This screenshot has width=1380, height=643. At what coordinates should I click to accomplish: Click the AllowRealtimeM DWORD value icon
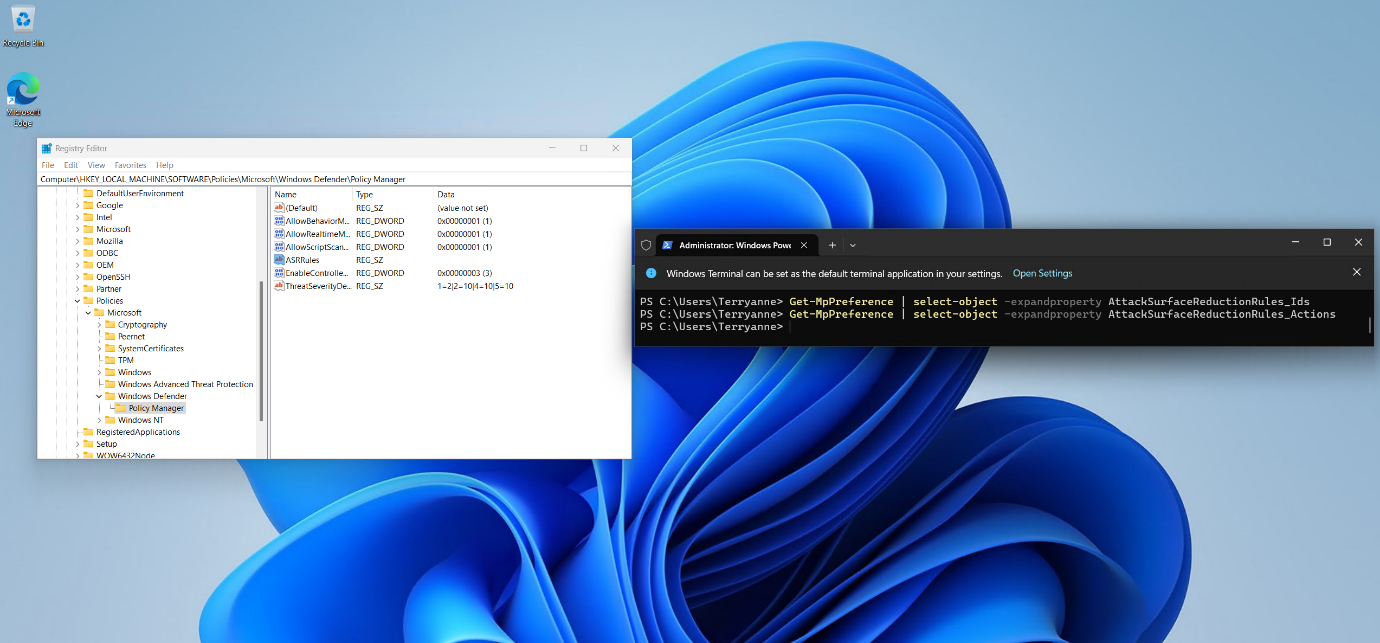click(x=281, y=233)
